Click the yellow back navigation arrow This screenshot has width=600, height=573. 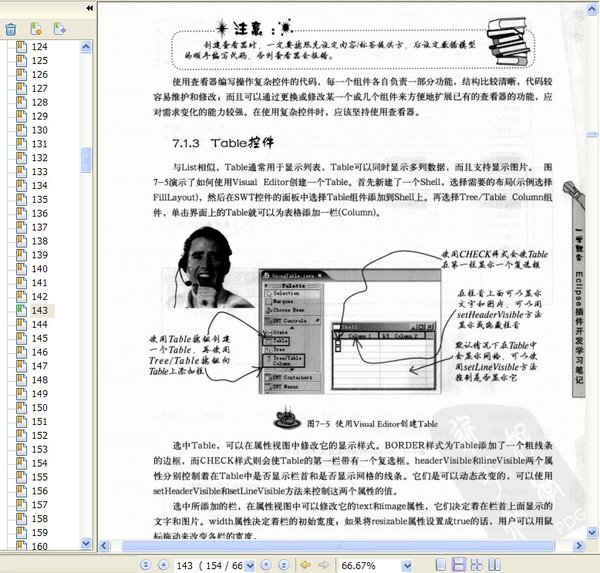(306, 565)
